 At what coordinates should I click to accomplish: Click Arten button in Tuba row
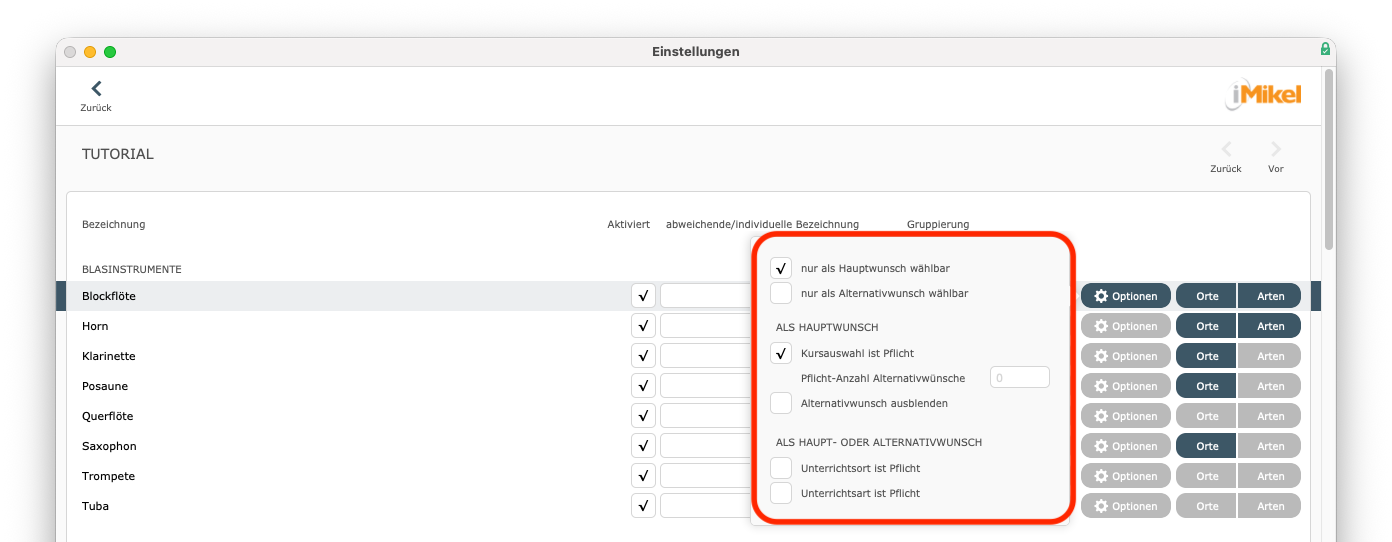point(1270,506)
